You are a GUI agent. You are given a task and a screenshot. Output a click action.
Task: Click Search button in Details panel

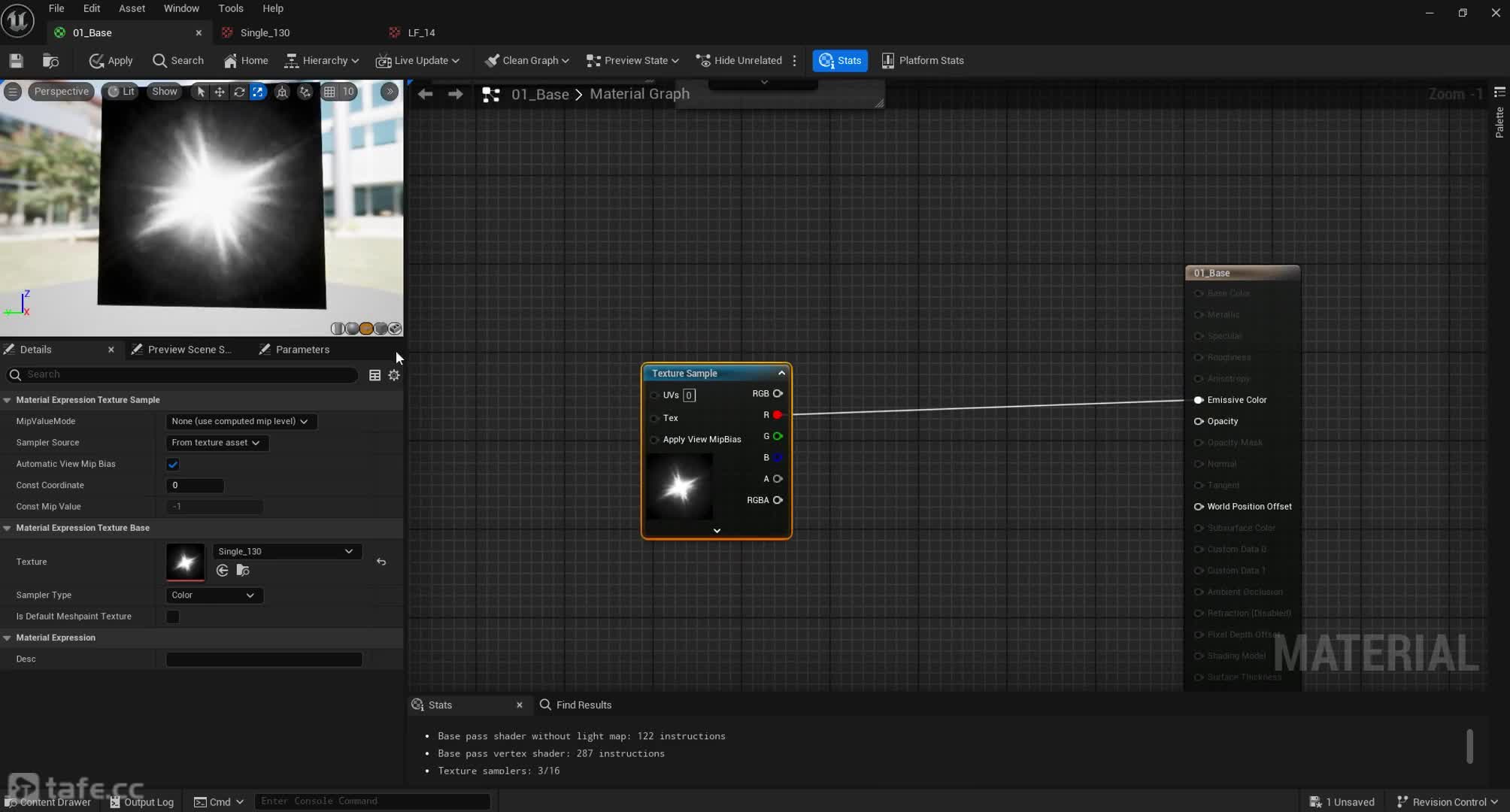pyautogui.click(x=15, y=374)
